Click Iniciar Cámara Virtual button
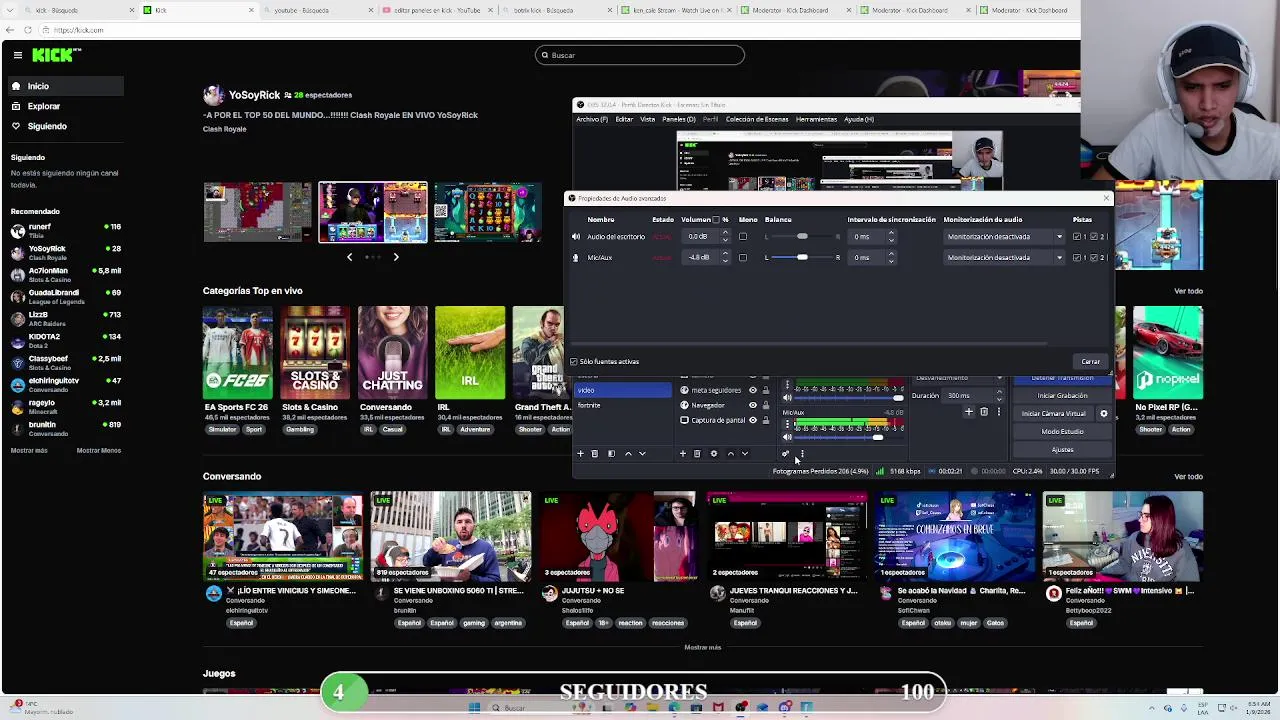 (1053, 414)
